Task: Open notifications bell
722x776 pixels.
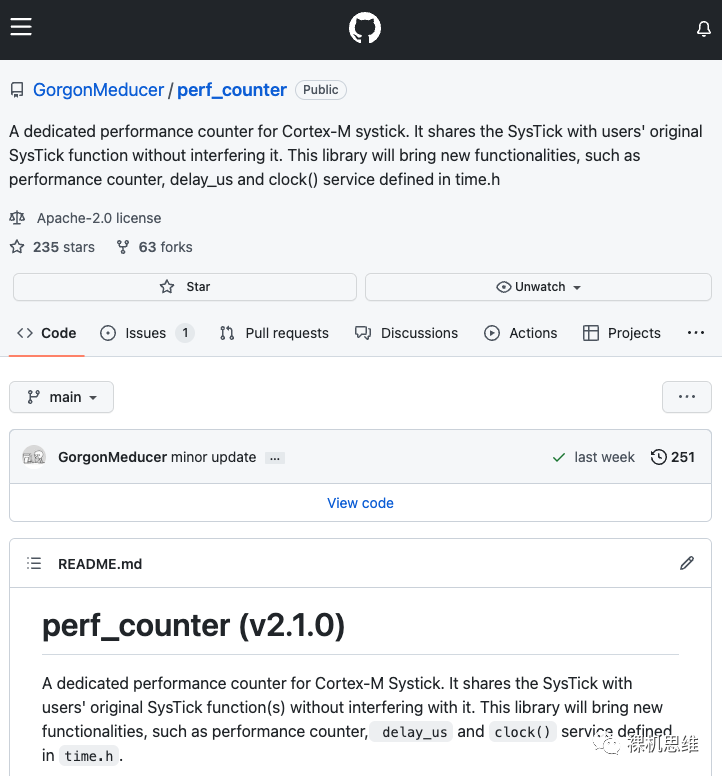Action: click(704, 29)
